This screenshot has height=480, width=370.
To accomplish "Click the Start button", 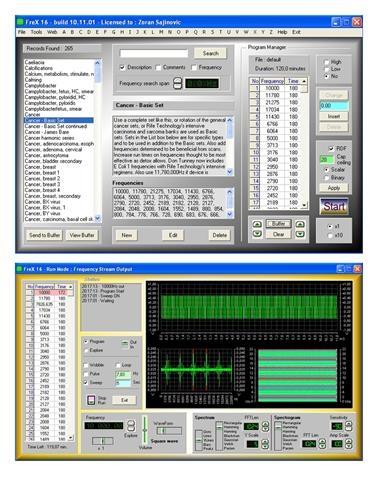I will 334,206.
